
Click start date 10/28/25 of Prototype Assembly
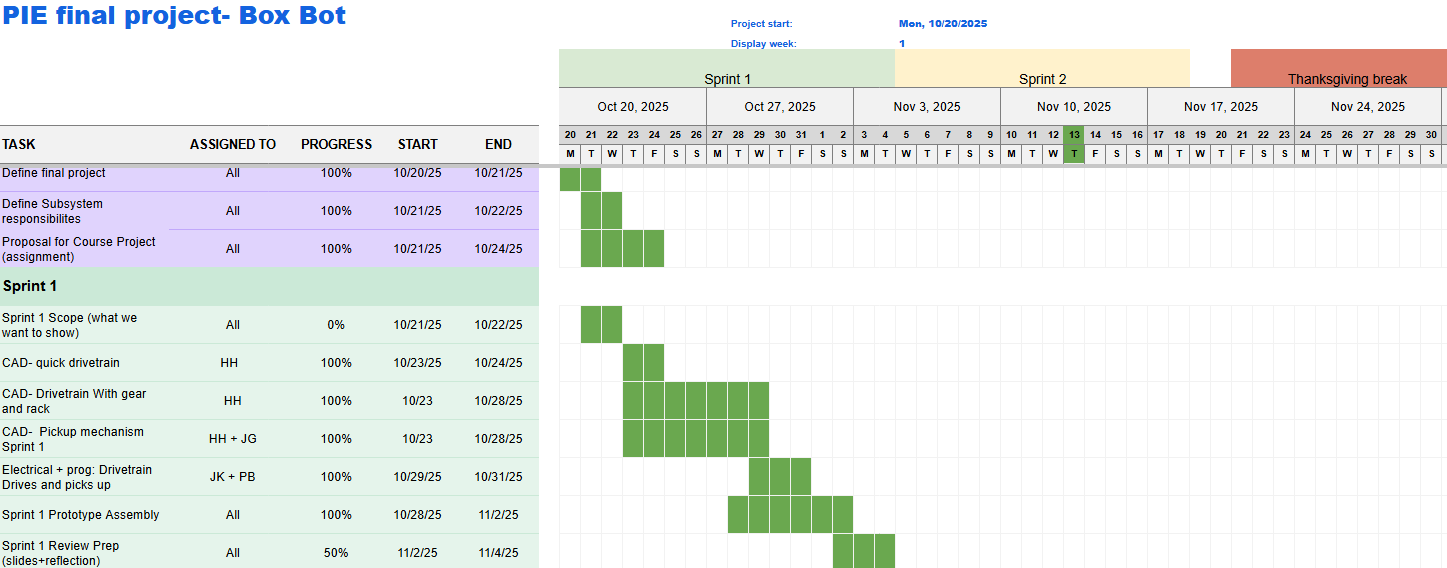click(417, 515)
